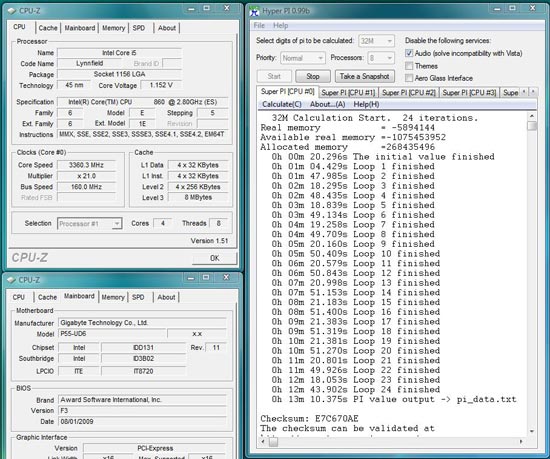Click the Loop 24 finished log line
The width and height of the screenshot is (550, 459).
[x=356, y=389]
